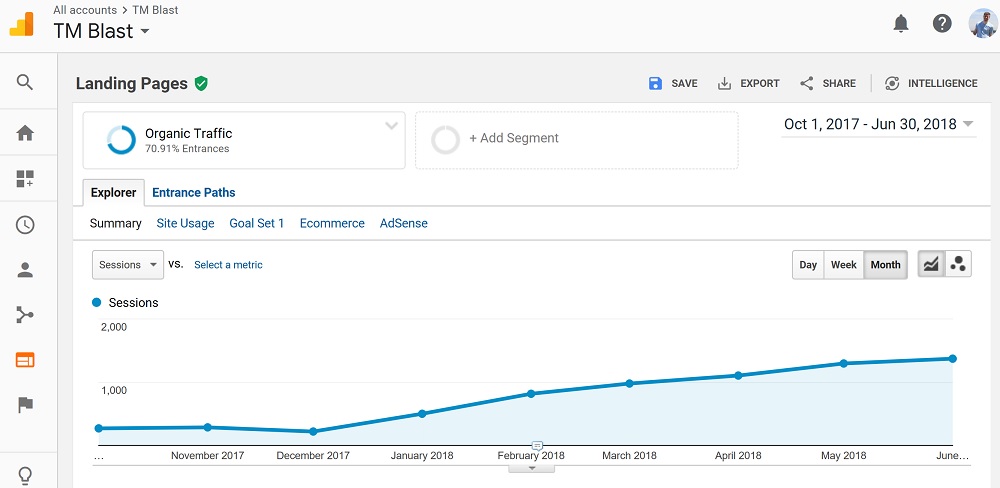Screen dimensions: 1000x488
Task: Select the Site Usage sub-tab
Action: [x=186, y=223]
